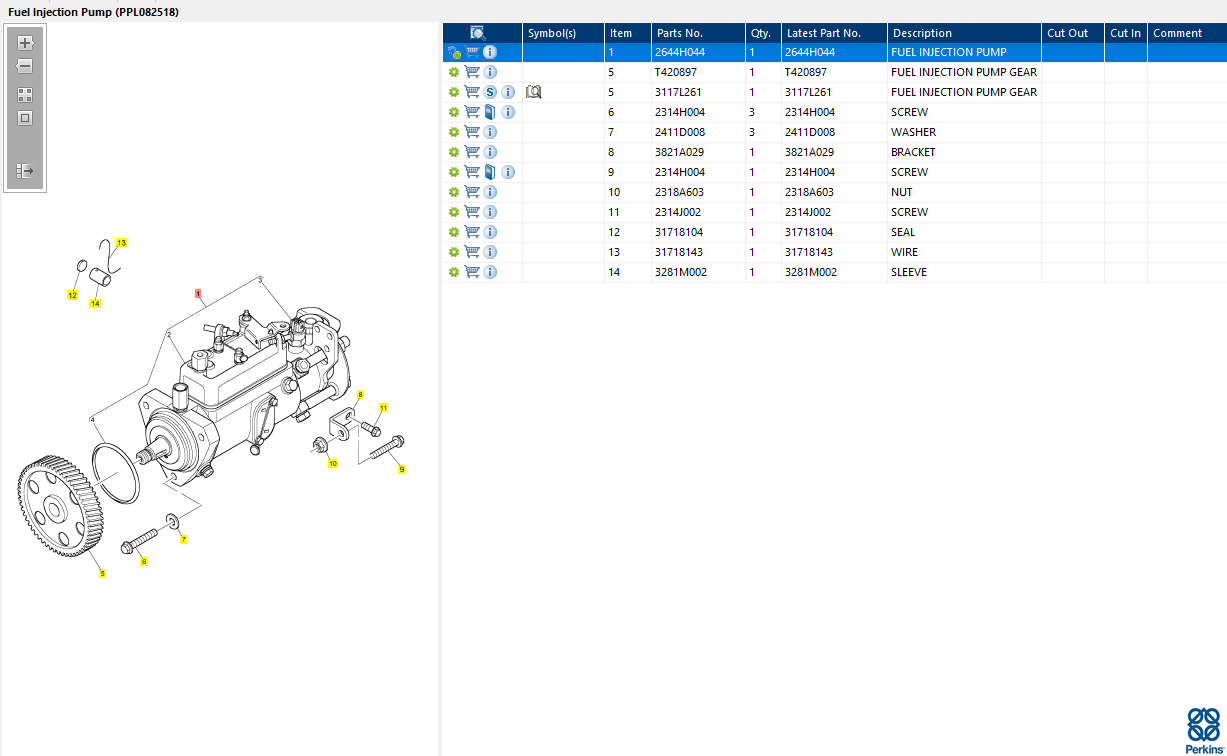The height and width of the screenshot is (756, 1227).
Task: Click the book magnifier symbol for 3117L261
Action: pyautogui.click(x=533, y=92)
